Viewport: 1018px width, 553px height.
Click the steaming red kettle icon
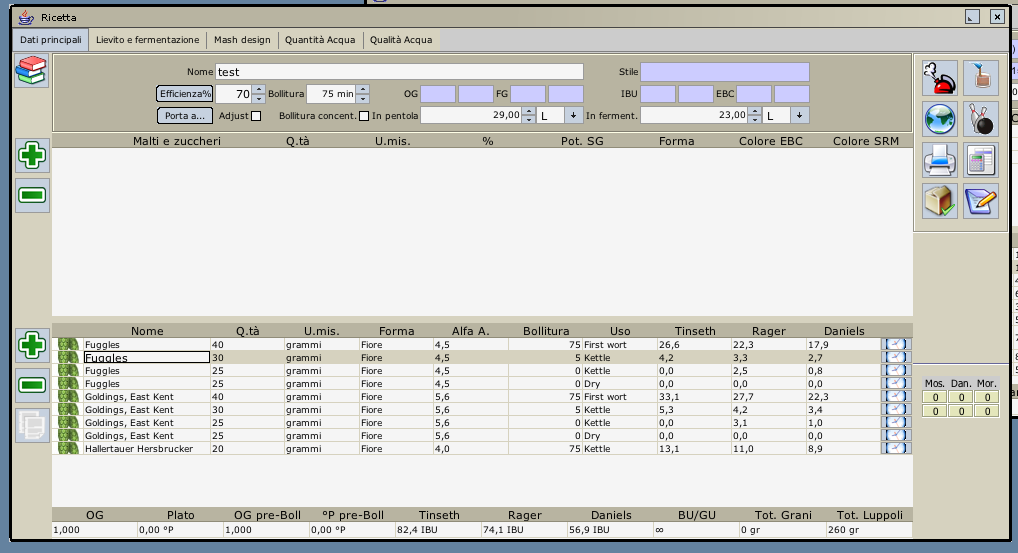pos(939,79)
